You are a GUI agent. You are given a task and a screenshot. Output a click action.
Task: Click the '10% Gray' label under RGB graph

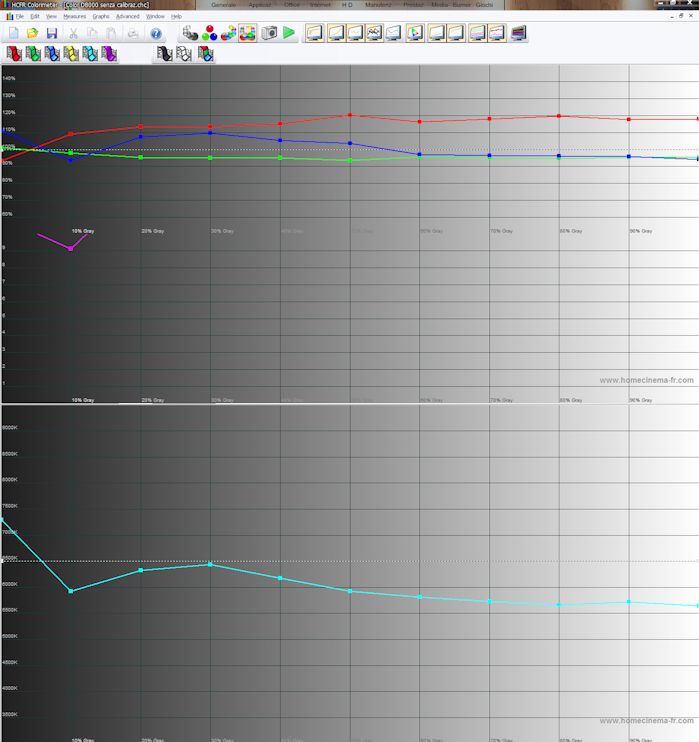[83, 231]
